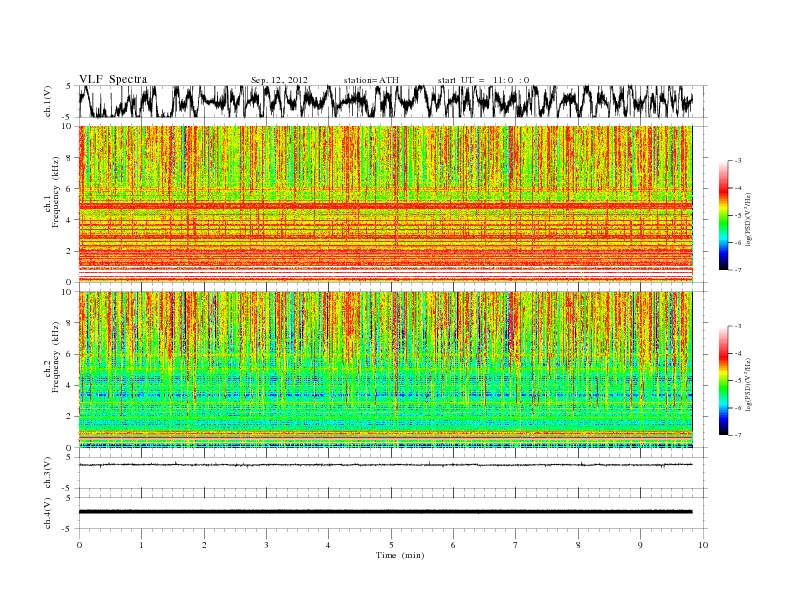This screenshot has height=612, width=792.
Task: Click the "-3" tick on the ch.1 color bar
Action: [x=738, y=161]
